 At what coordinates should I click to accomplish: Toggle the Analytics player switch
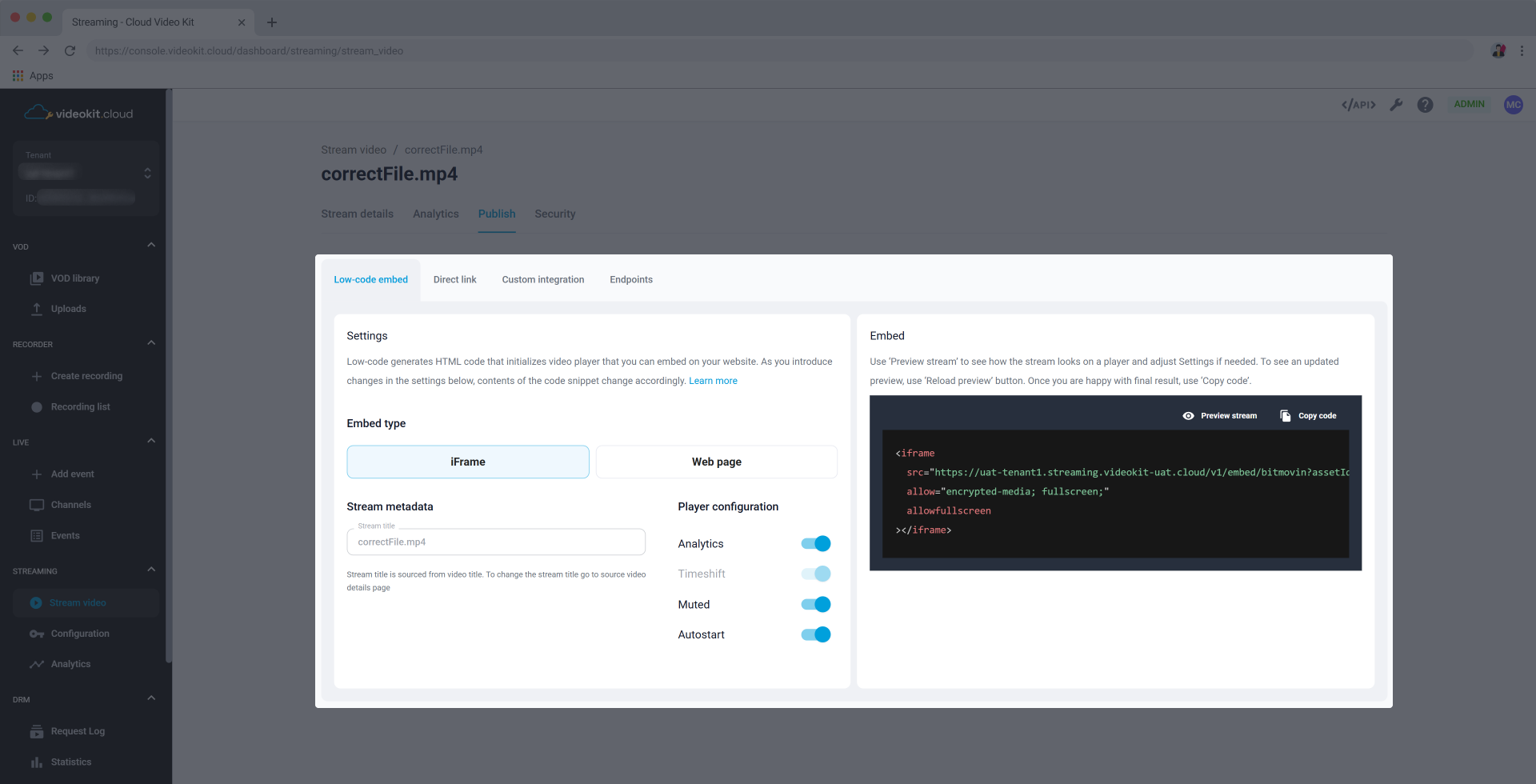pyautogui.click(x=816, y=544)
